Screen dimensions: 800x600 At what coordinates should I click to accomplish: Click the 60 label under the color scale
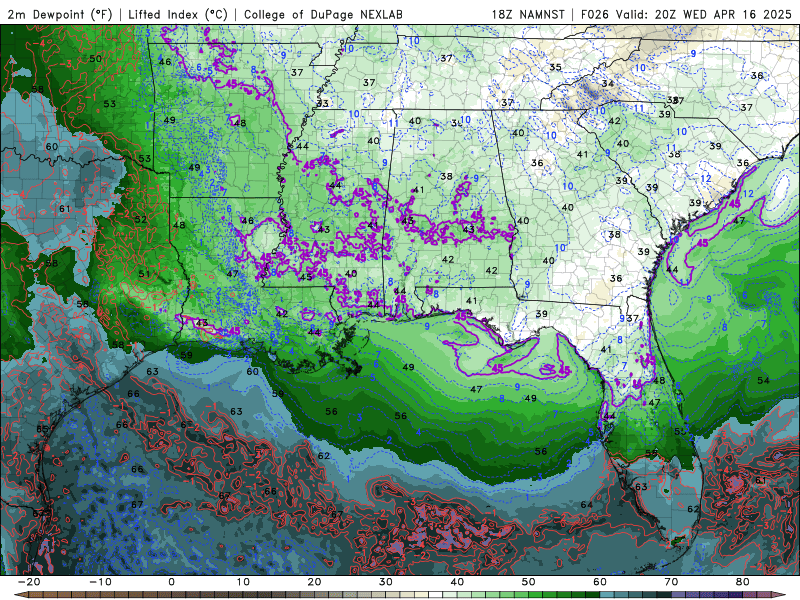click(x=600, y=582)
